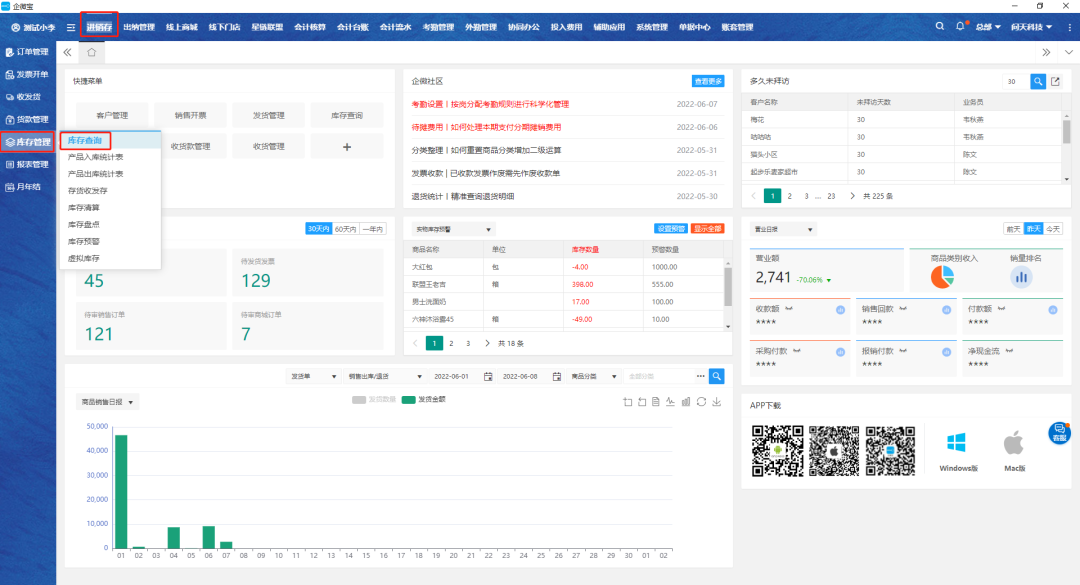This screenshot has width=1080, height=585.
Task: Click the 客服 floating support icon
Action: click(x=1059, y=433)
